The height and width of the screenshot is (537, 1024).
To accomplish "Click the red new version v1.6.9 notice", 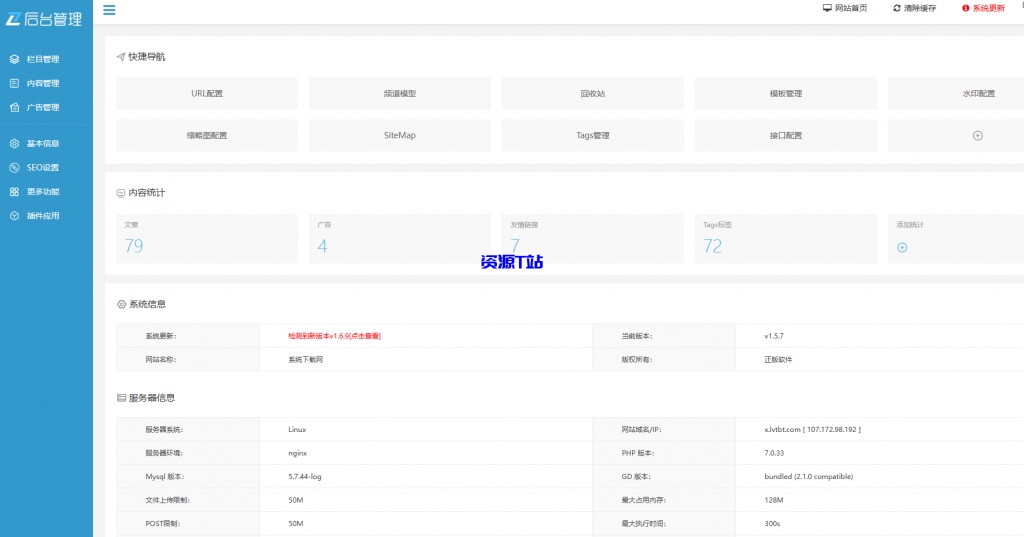I will [334, 336].
